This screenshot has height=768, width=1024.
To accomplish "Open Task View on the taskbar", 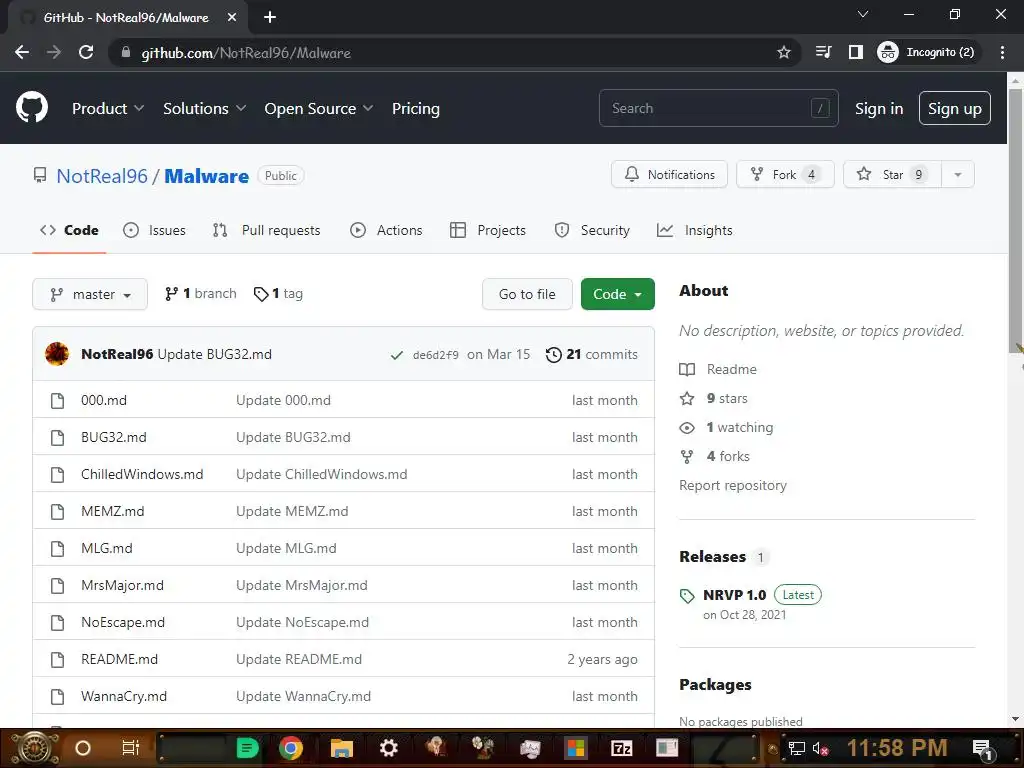I will 131,748.
